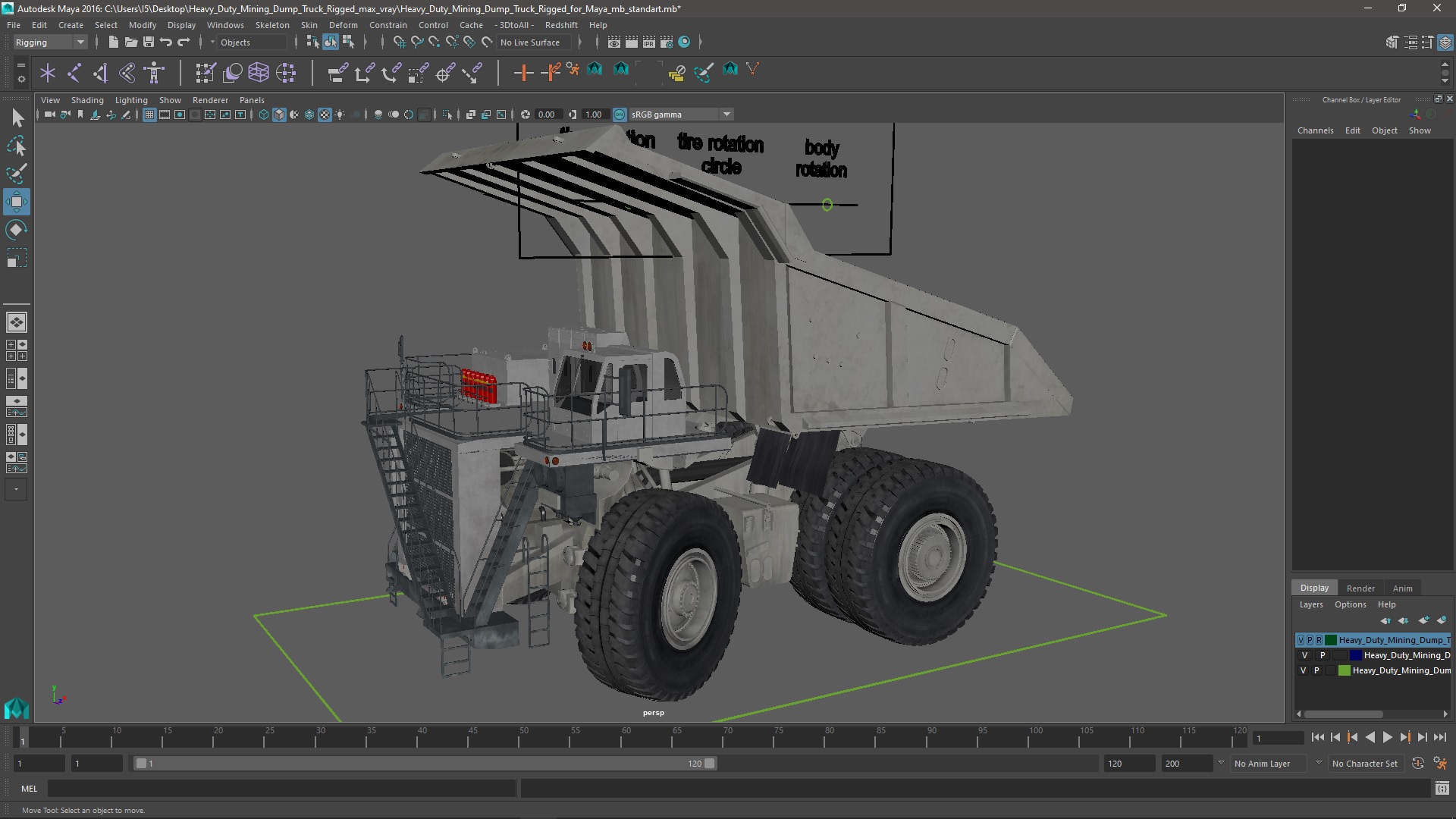Open the Deform menu
1456x819 pixels.
[343, 25]
